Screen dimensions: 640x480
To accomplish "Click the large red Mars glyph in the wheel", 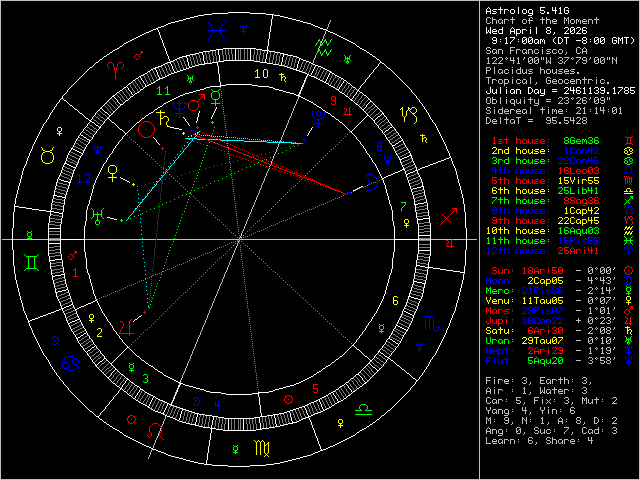I will tap(196, 102).
